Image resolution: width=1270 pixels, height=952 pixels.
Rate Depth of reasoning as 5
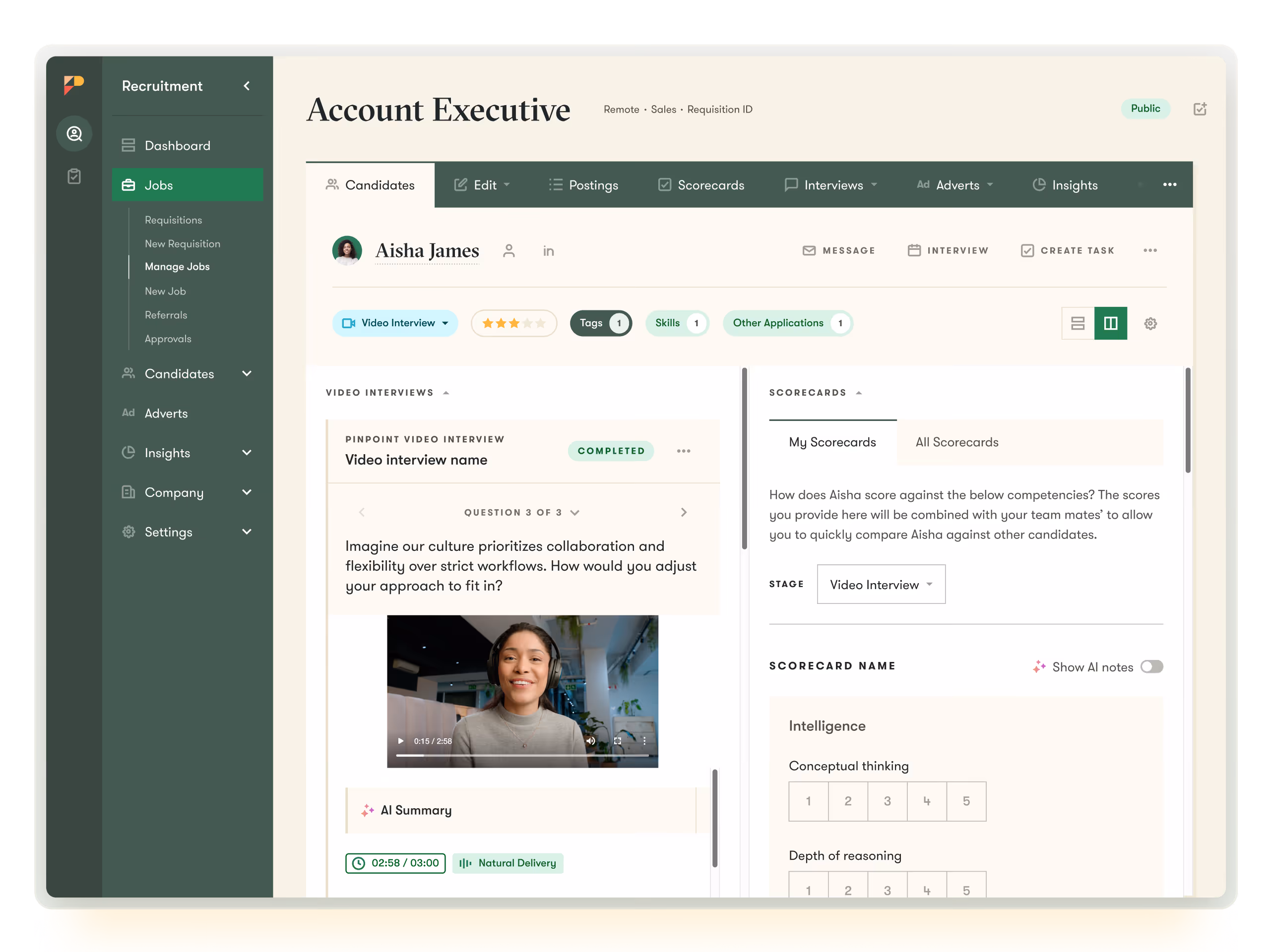966,885
